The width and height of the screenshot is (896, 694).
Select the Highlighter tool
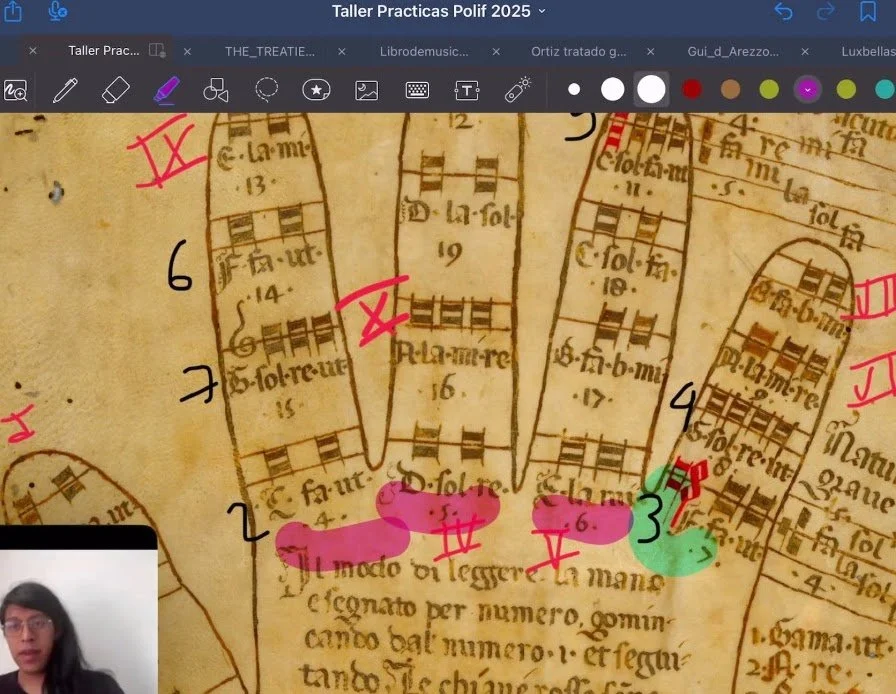[166, 90]
